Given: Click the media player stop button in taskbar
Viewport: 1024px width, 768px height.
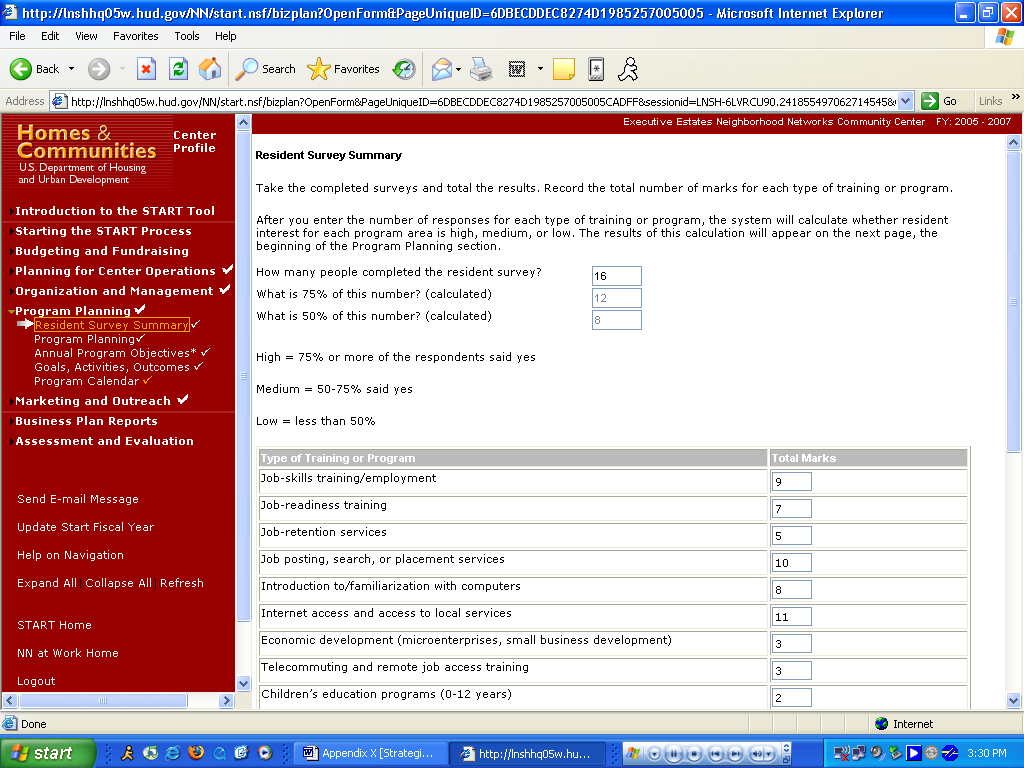Looking at the screenshot, I should coord(694,753).
